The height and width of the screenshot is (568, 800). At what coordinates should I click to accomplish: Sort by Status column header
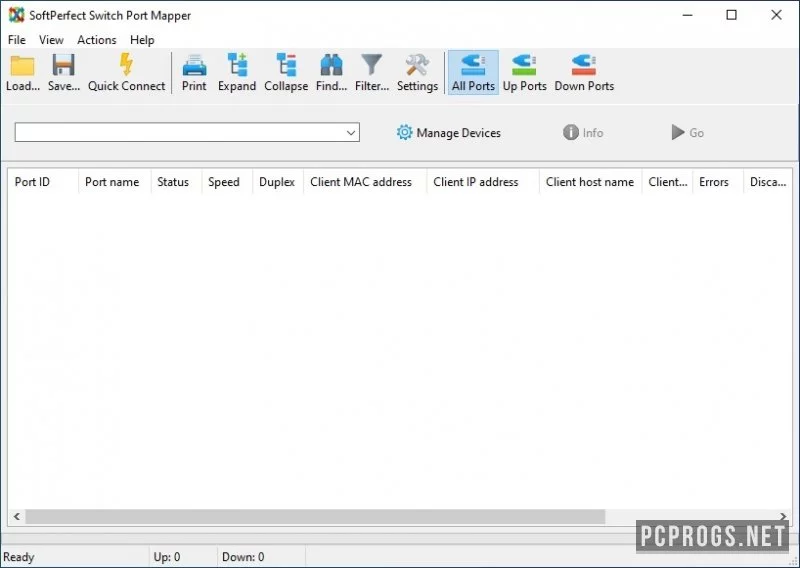click(x=176, y=182)
